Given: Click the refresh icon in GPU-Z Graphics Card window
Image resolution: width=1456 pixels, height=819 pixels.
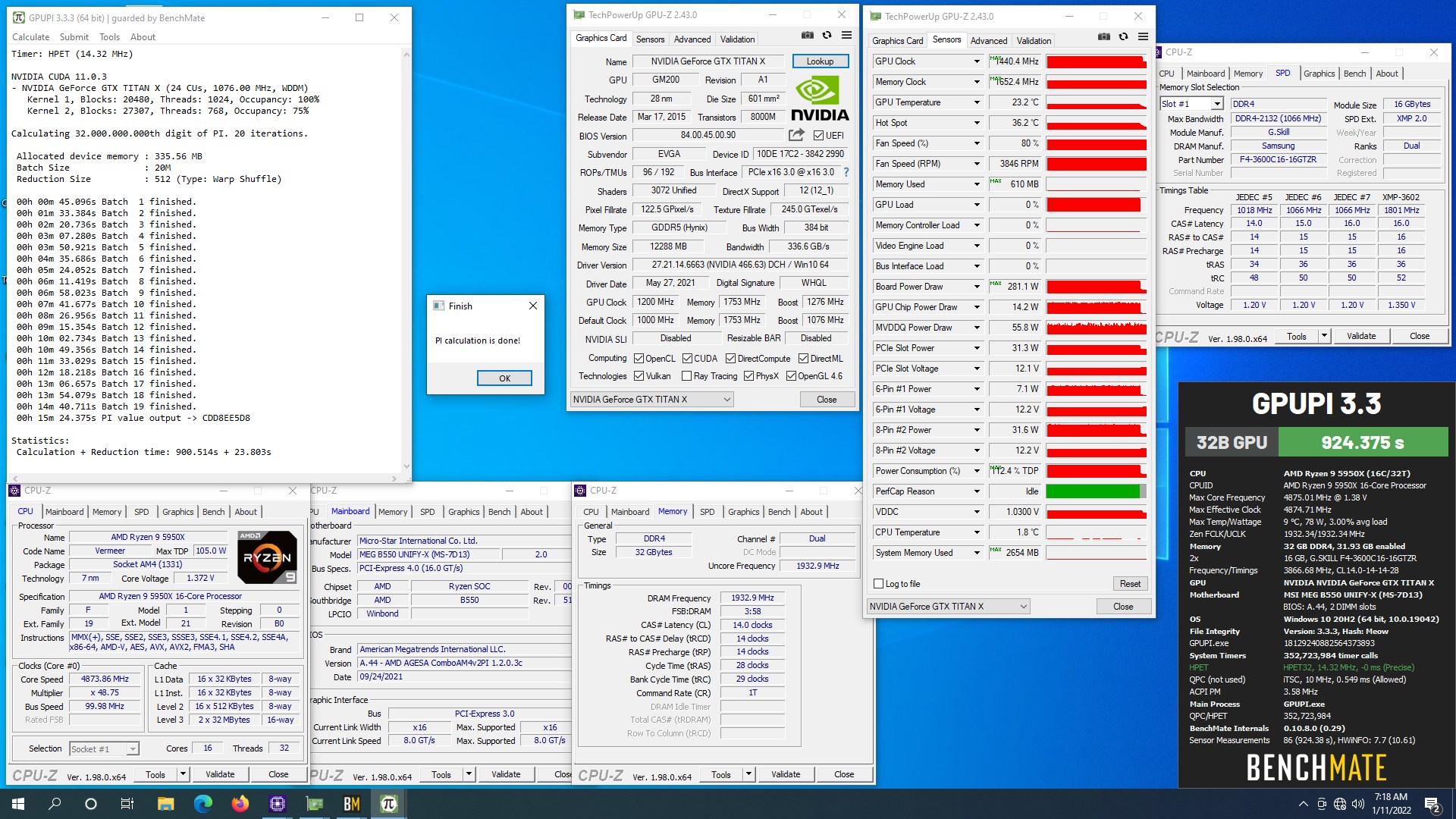Looking at the screenshot, I should pos(827,36).
